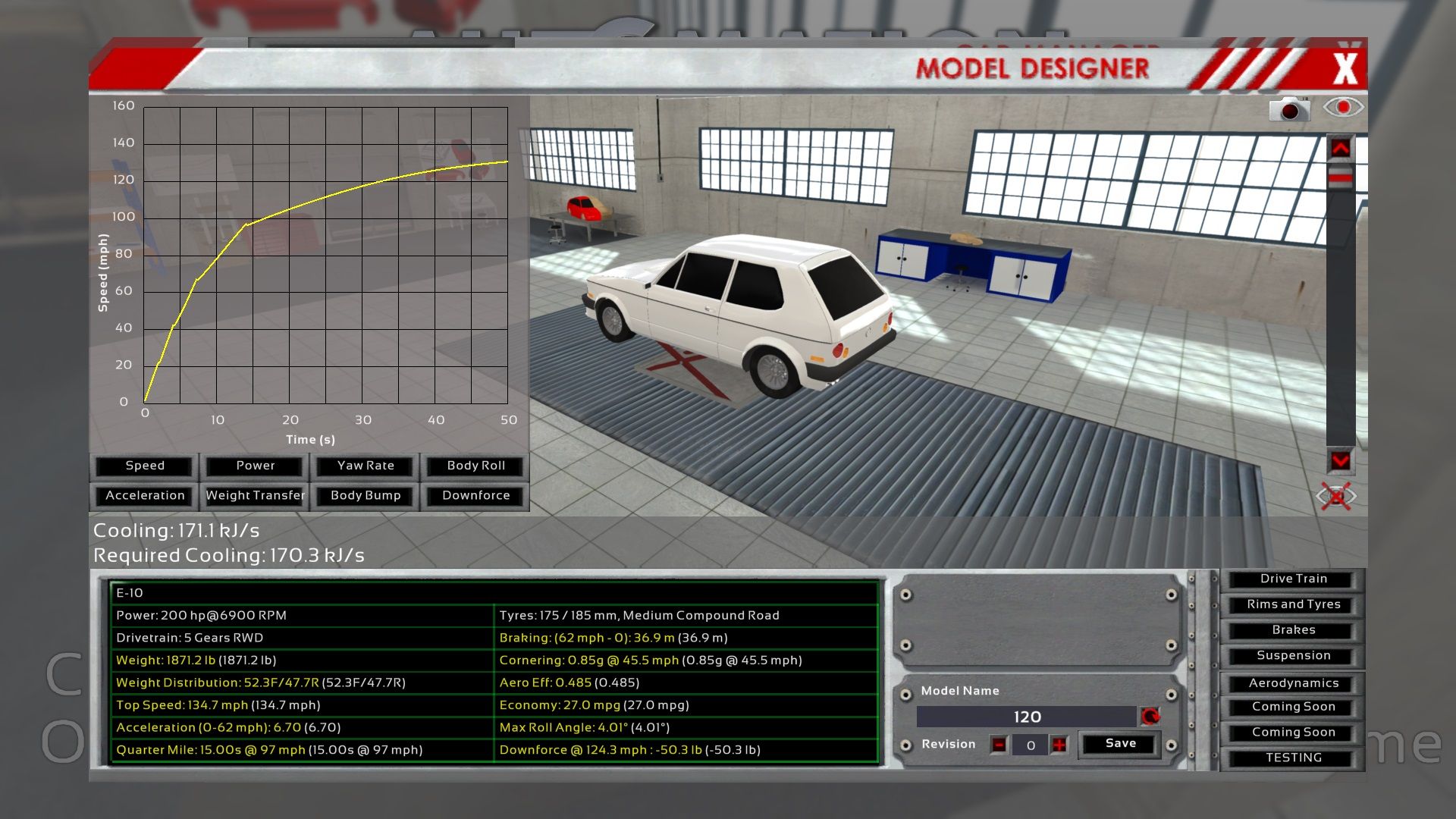Click the red refresh icon beside model name
1456x819 pixels.
click(1150, 717)
